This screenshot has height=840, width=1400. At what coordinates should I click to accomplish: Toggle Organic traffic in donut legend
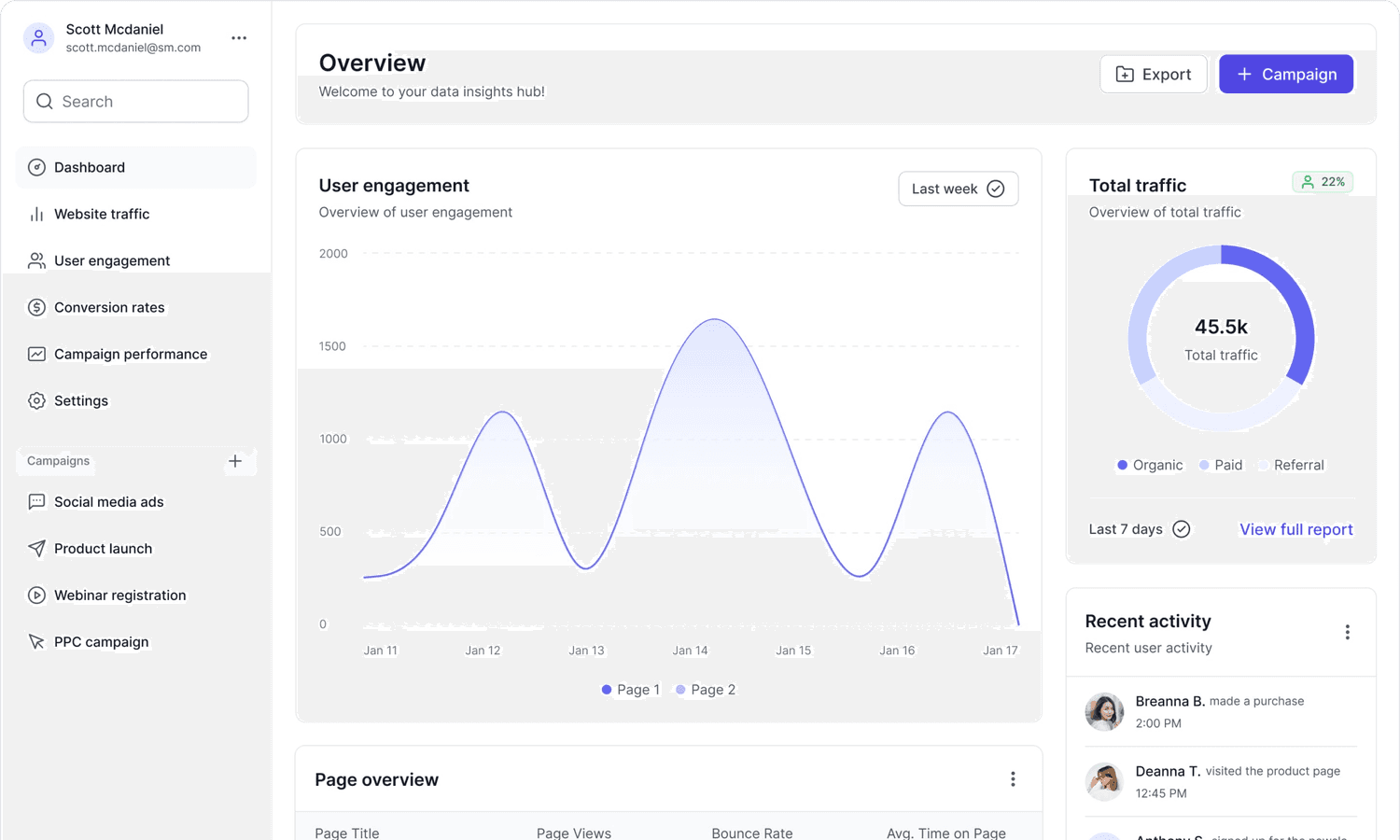pos(1149,465)
